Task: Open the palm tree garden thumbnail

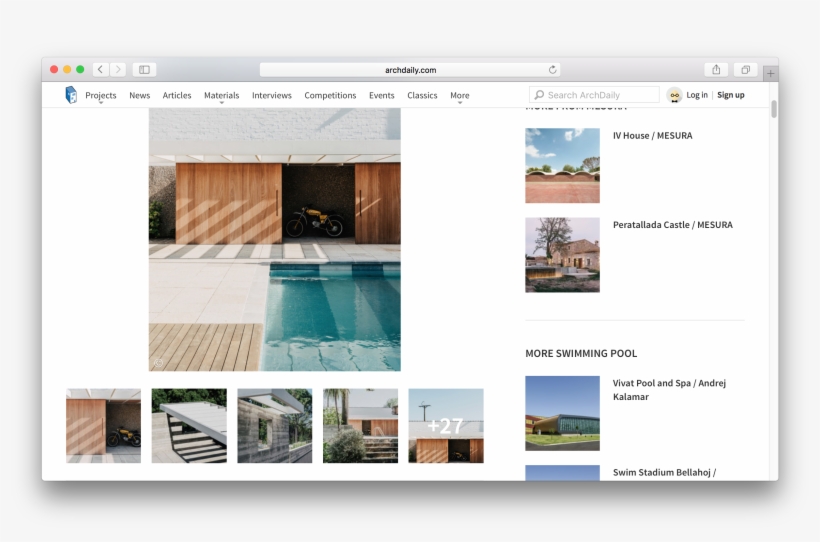Action: tap(360, 425)
